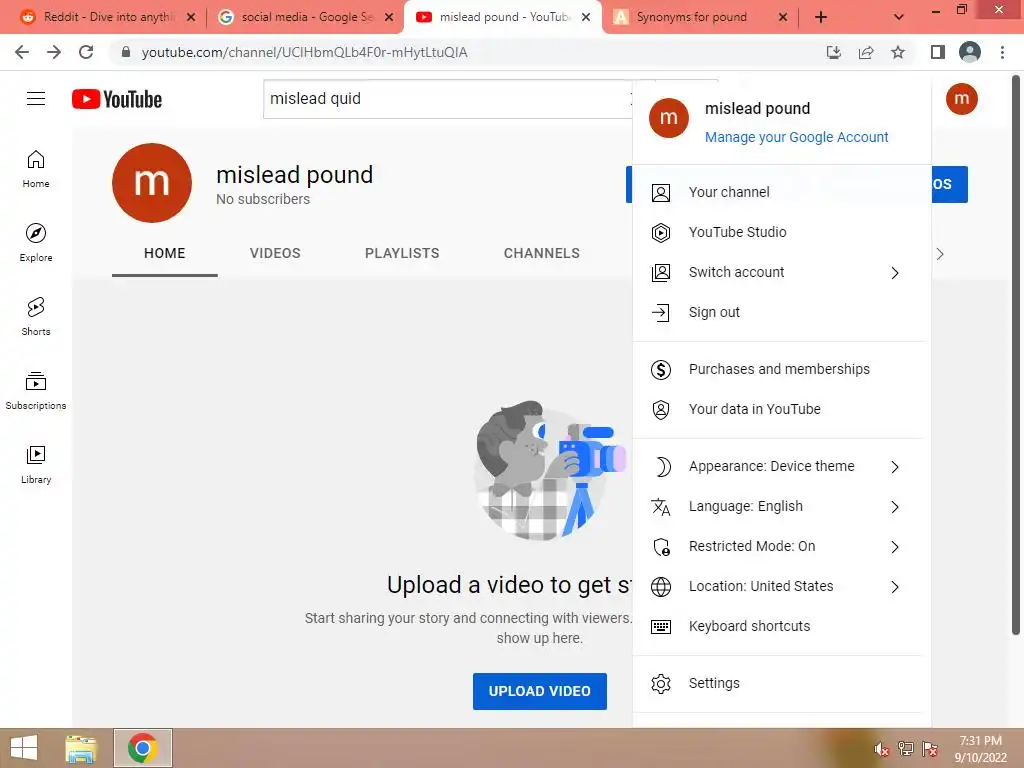Reload the page
Image resolution: width=1024 pixels, height=768 pixels.
[x=86, y=52]
